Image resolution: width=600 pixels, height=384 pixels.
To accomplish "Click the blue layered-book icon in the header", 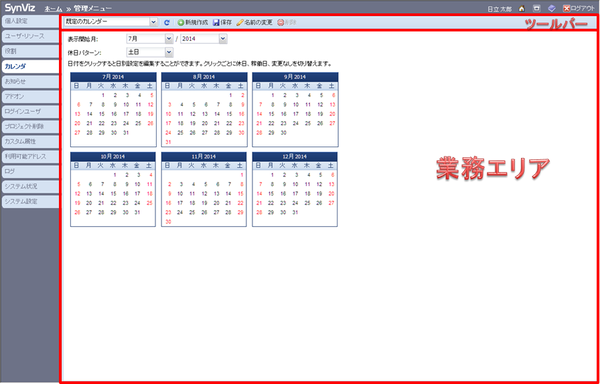I will [x=551, y=8].
